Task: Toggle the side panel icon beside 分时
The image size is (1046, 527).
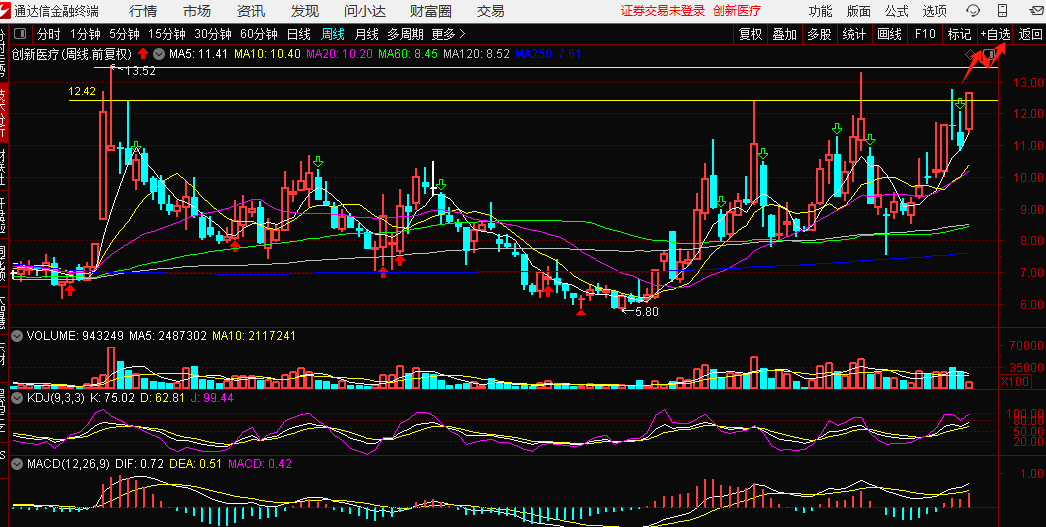Action: pos(20,35)
